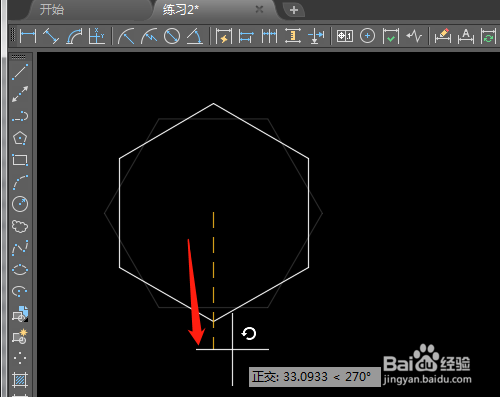Select the Quick Dimension tool
Viewport: 500px width, 397px height.
point(224,36)
